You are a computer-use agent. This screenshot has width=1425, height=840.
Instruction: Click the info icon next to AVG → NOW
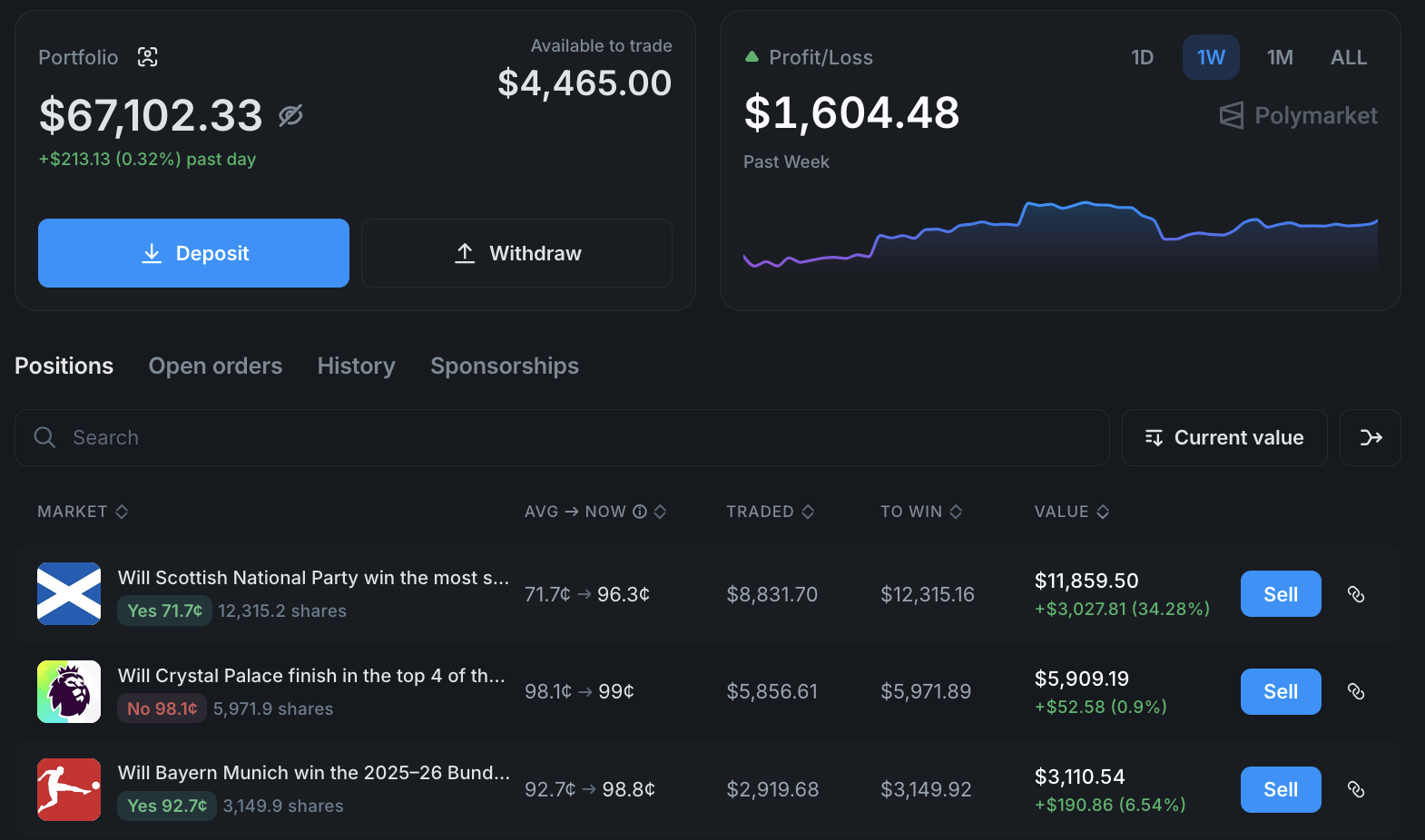tap(640, 512)
